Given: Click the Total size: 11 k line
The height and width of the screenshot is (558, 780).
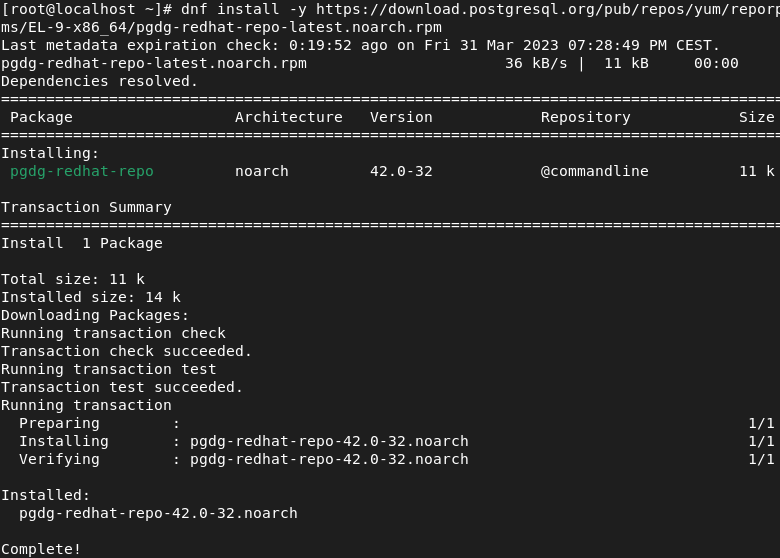Looking at the screenshot, I should [x=73, y=279].
